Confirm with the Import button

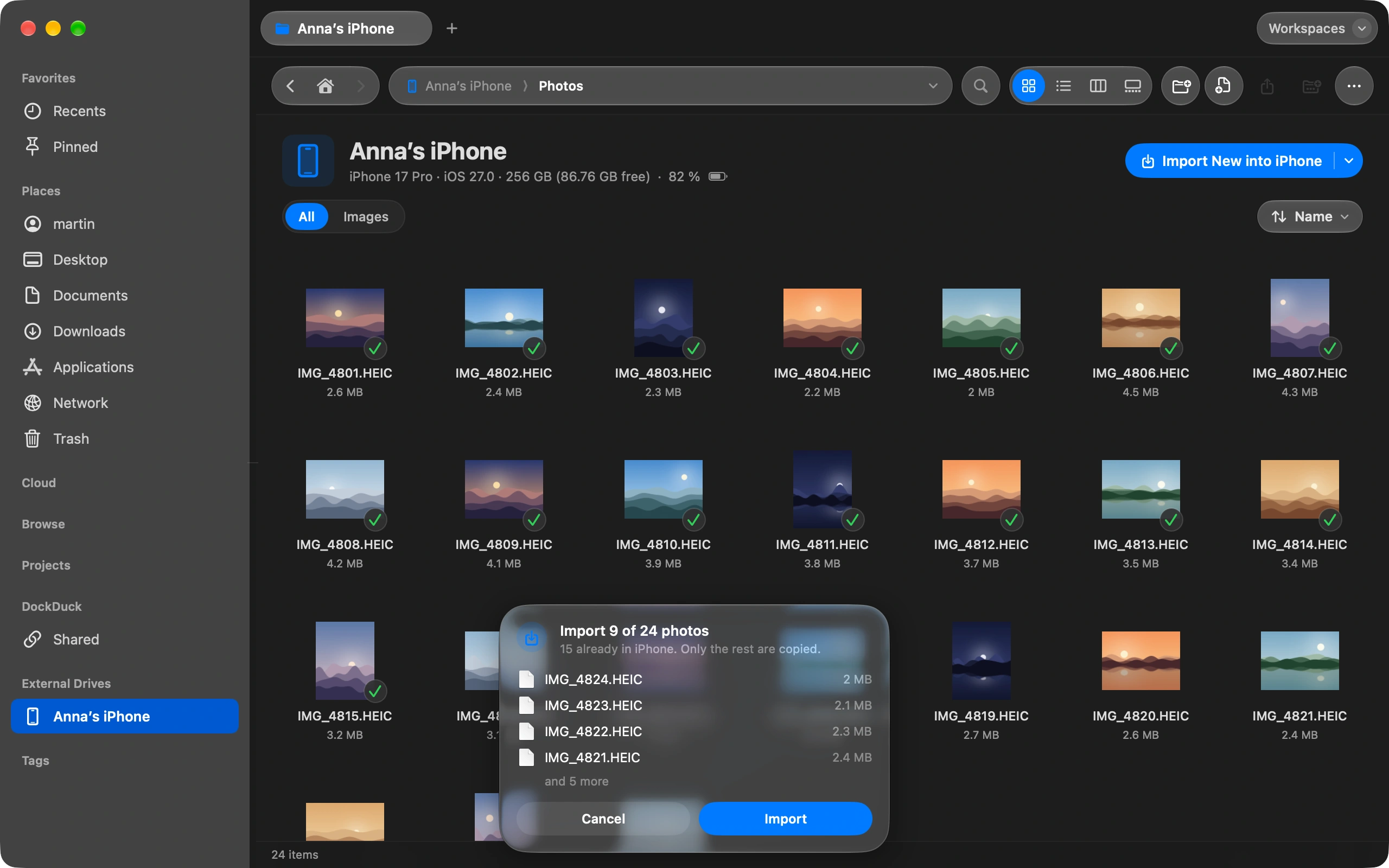[785, 818]
